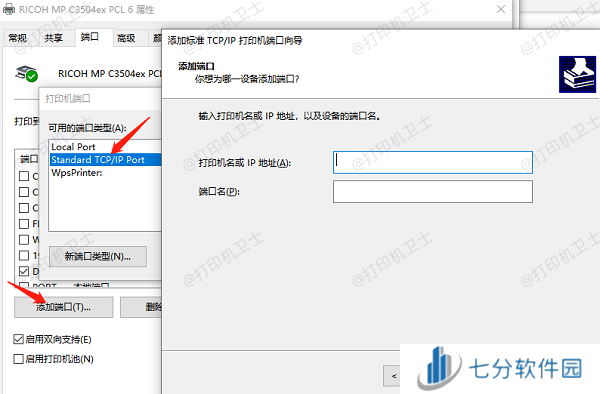Toggle 启用双向支持(E) checkbox
Image resolution: width=600 pixels, height=394 pixels.
tap(18, 339)
